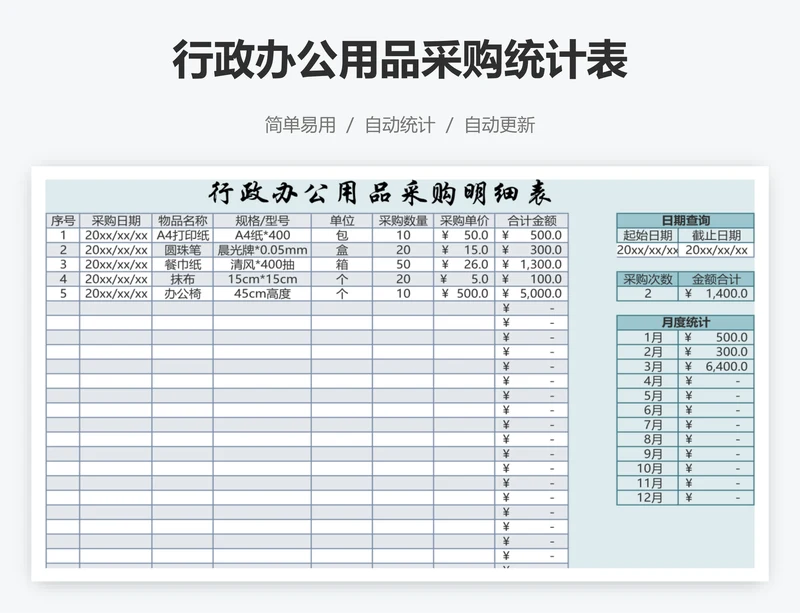Click the '合计金额' column header
Viewport: 800px width, 613px height.
(x=532, y=221)
